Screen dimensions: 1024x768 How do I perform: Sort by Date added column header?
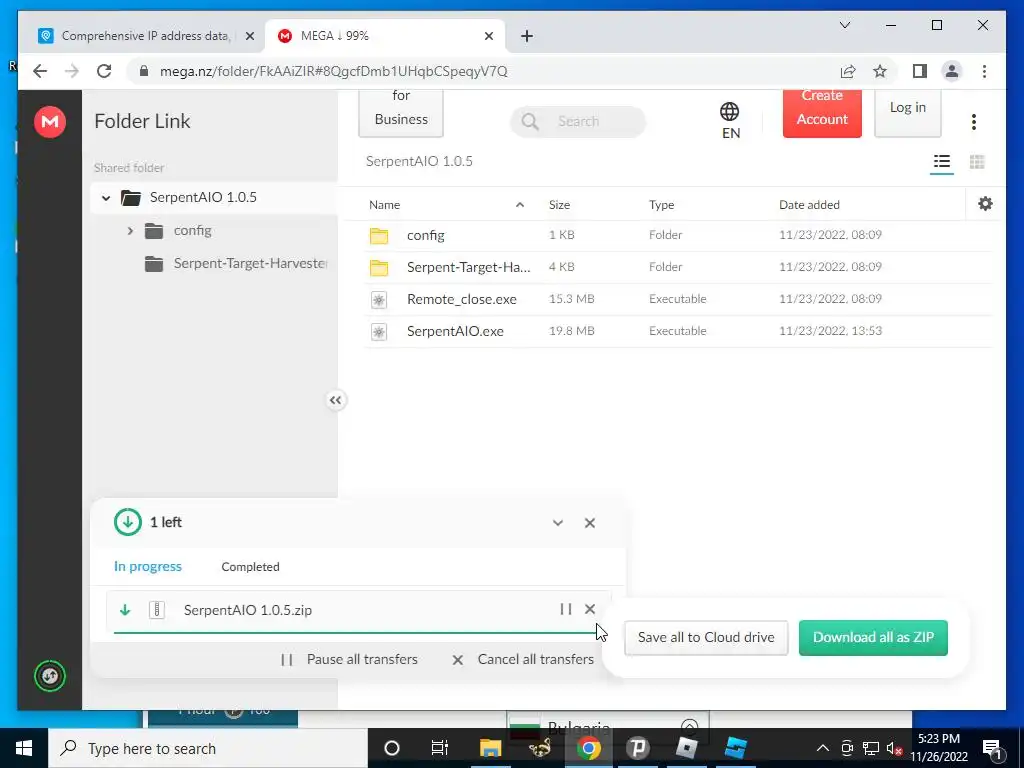pos(809,205)
